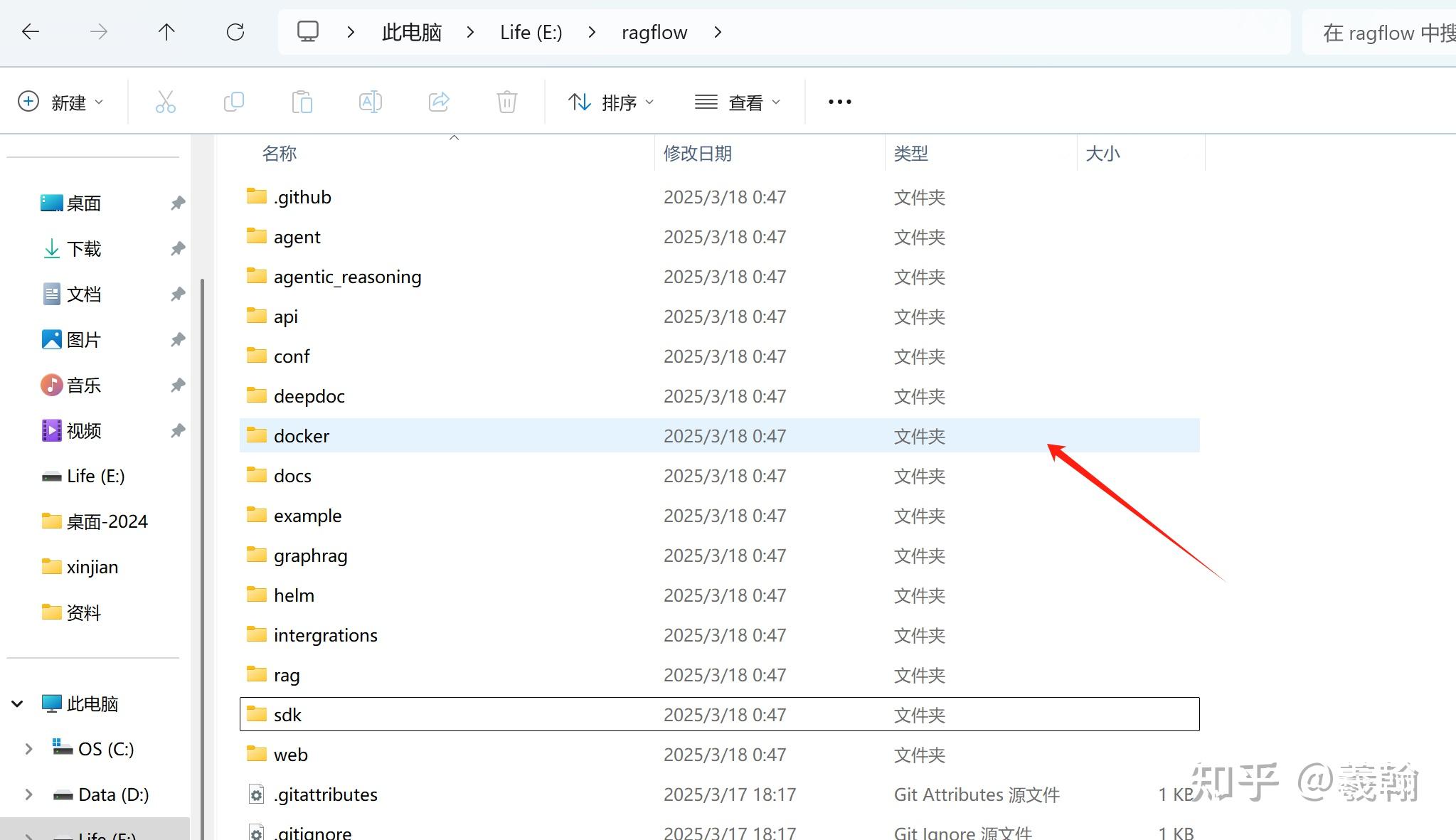The height and width of the screenshot is (840, 1456).
Task: Go back to previous folder
Action: pos(30,31)
